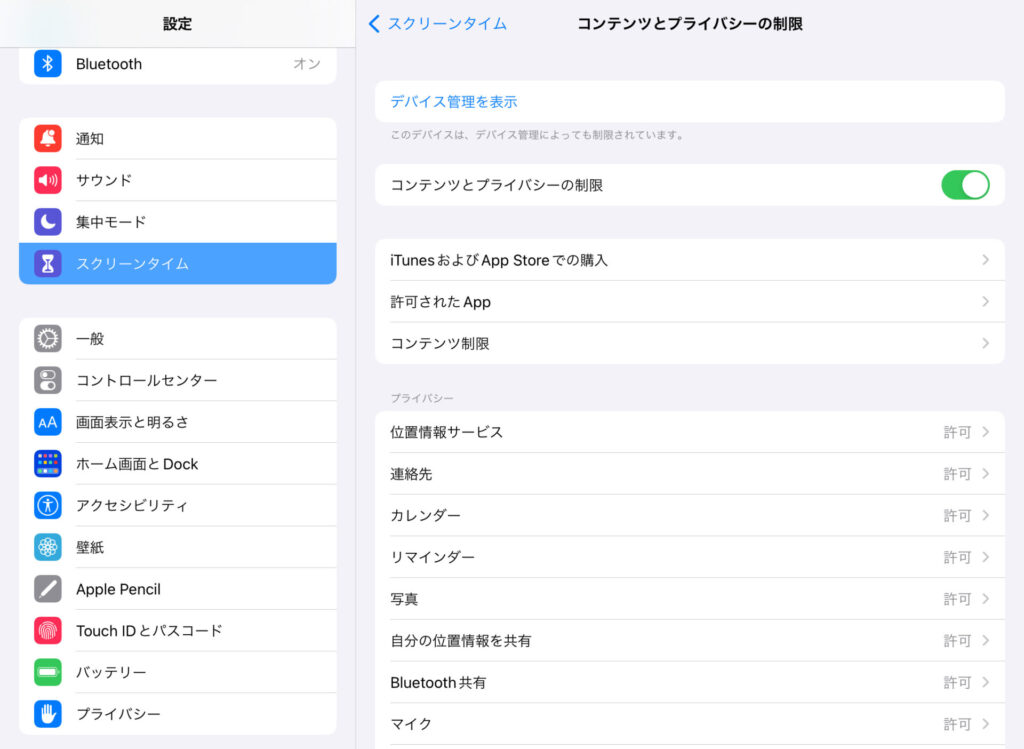
Task: Open コントロールセンター in sidebar
Action: click(x=147, y=381)
